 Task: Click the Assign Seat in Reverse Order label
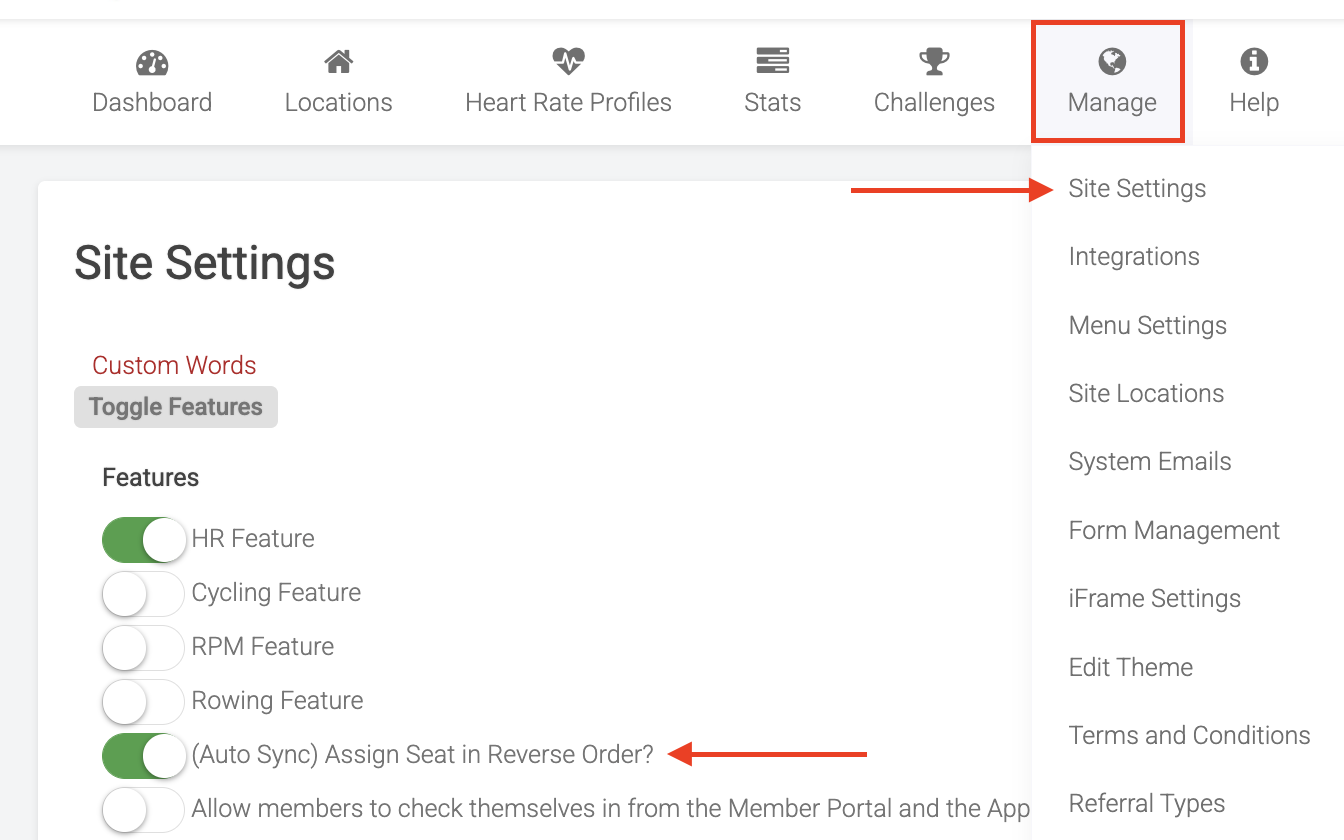[x=422, y=754]
